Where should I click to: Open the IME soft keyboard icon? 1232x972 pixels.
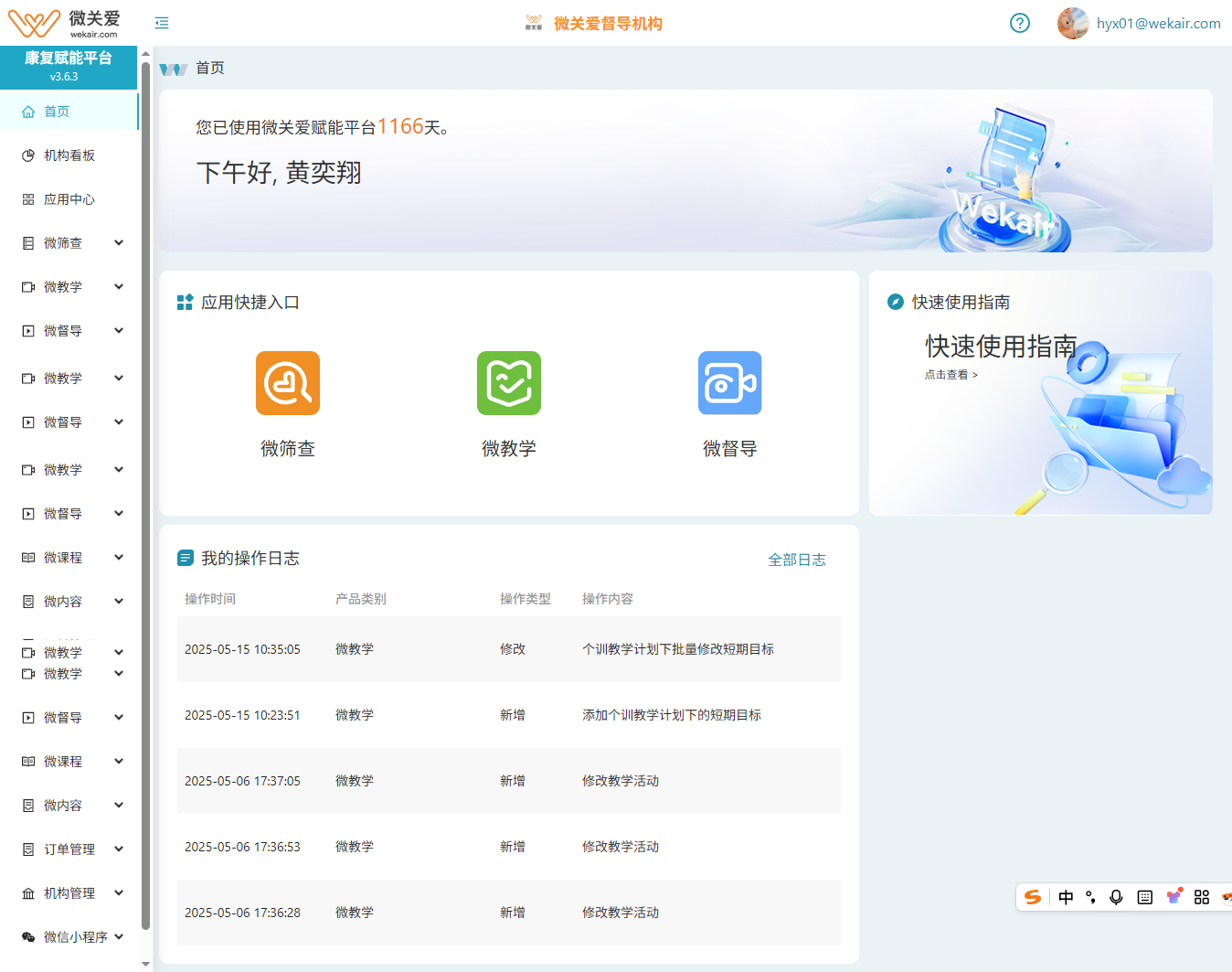point(1144,897)
